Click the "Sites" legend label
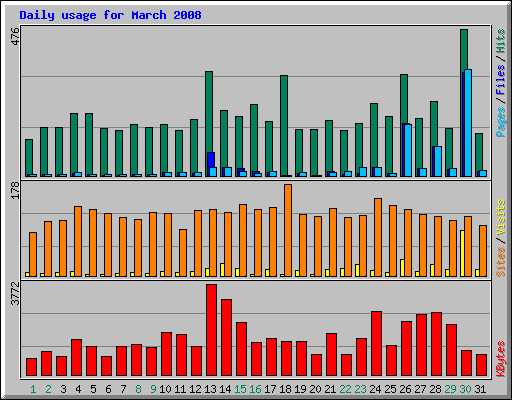This screenshot has height=400, width=512. click(x=500, y=262)
